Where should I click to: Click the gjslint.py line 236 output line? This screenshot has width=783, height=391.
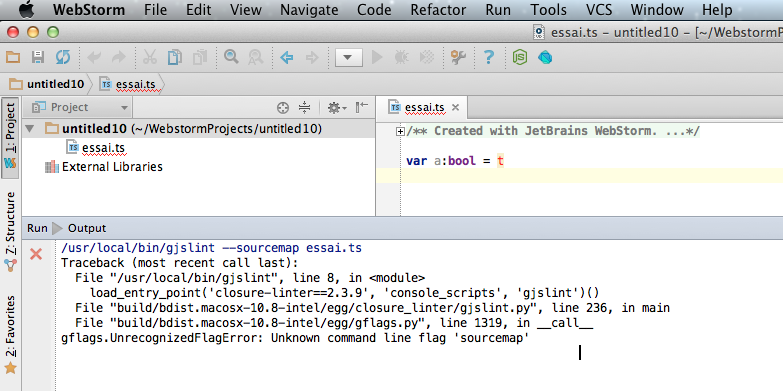pos(373,308)
